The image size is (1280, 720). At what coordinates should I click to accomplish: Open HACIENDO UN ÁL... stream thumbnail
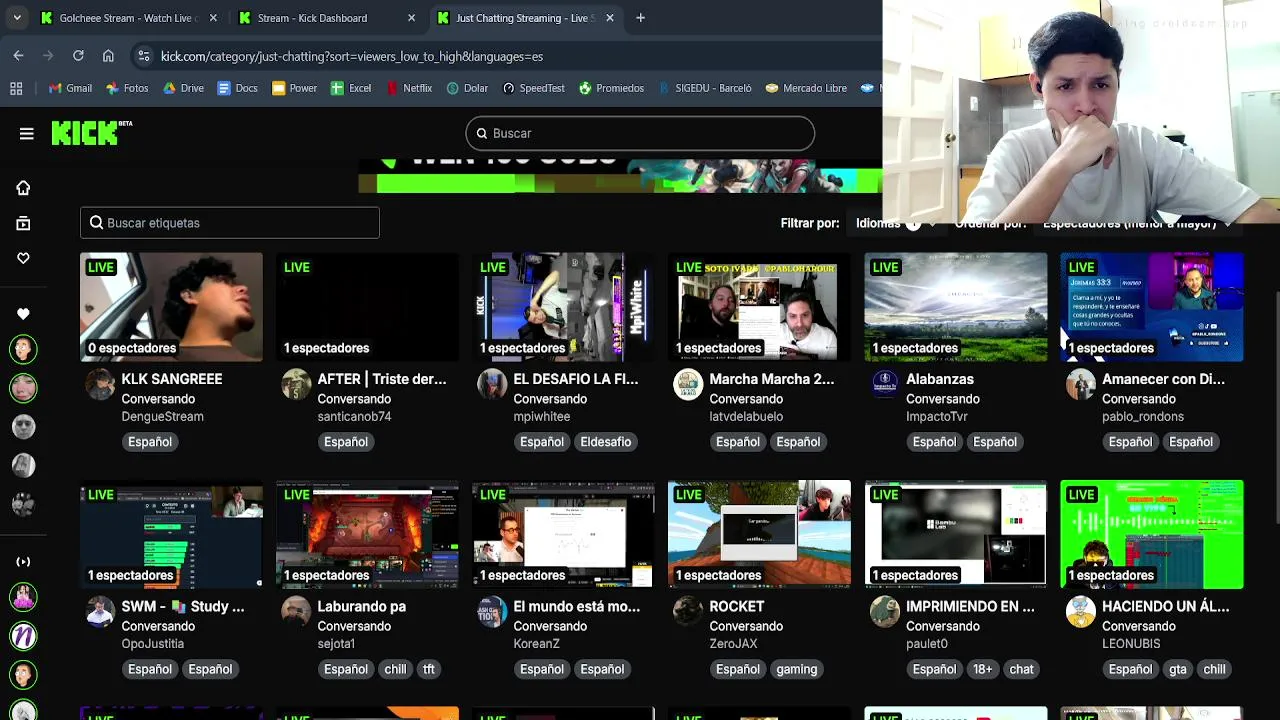(1152, 534)
